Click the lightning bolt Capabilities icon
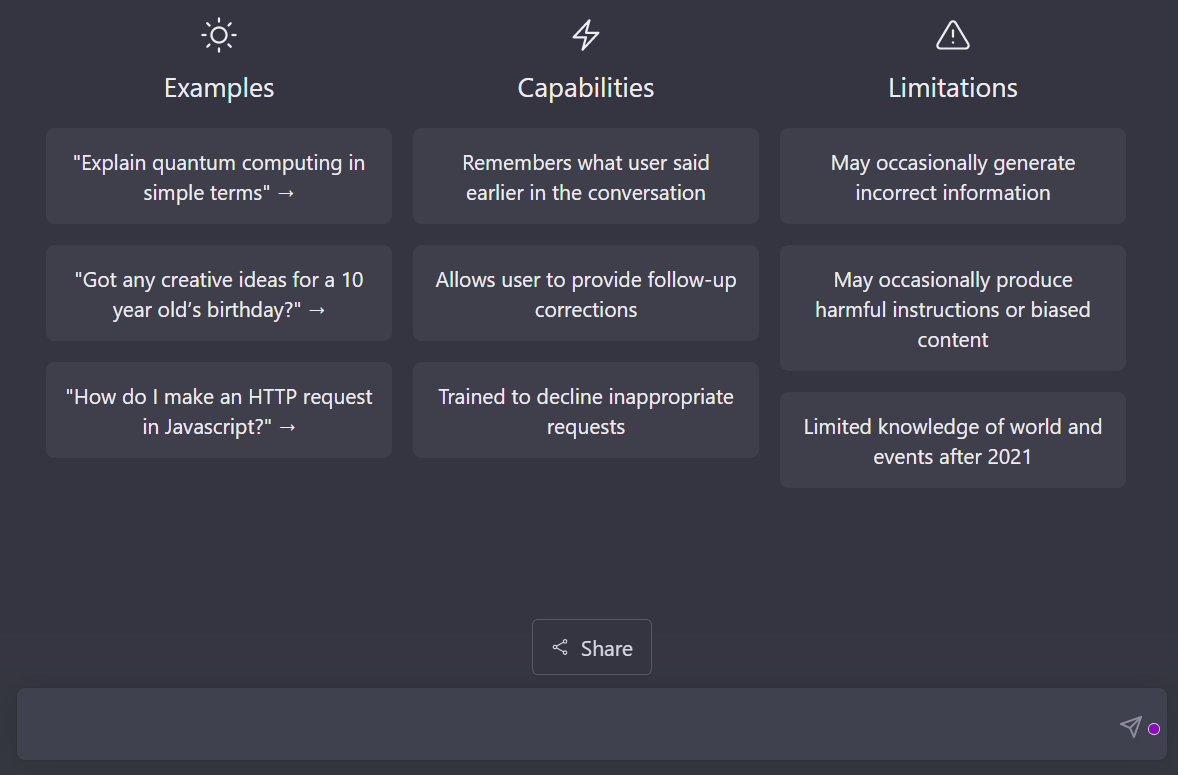The width and height of the screenshot is (1178, 775). tap(585, 34)
